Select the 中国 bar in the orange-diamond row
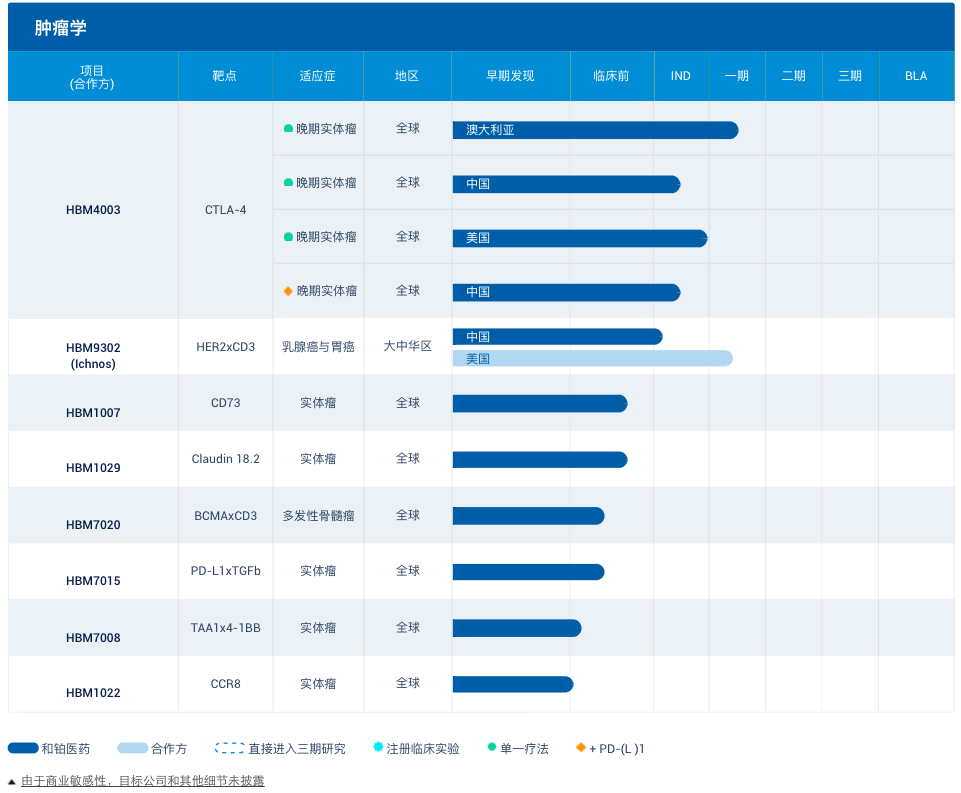 coord(566,292)
